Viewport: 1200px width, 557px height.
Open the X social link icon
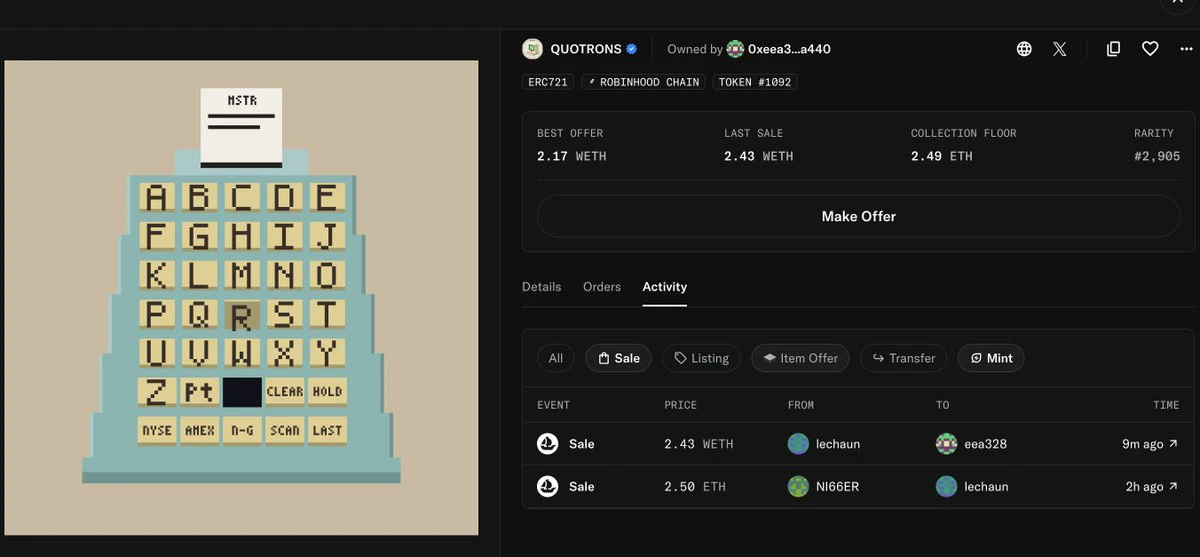click(1060, 48)
